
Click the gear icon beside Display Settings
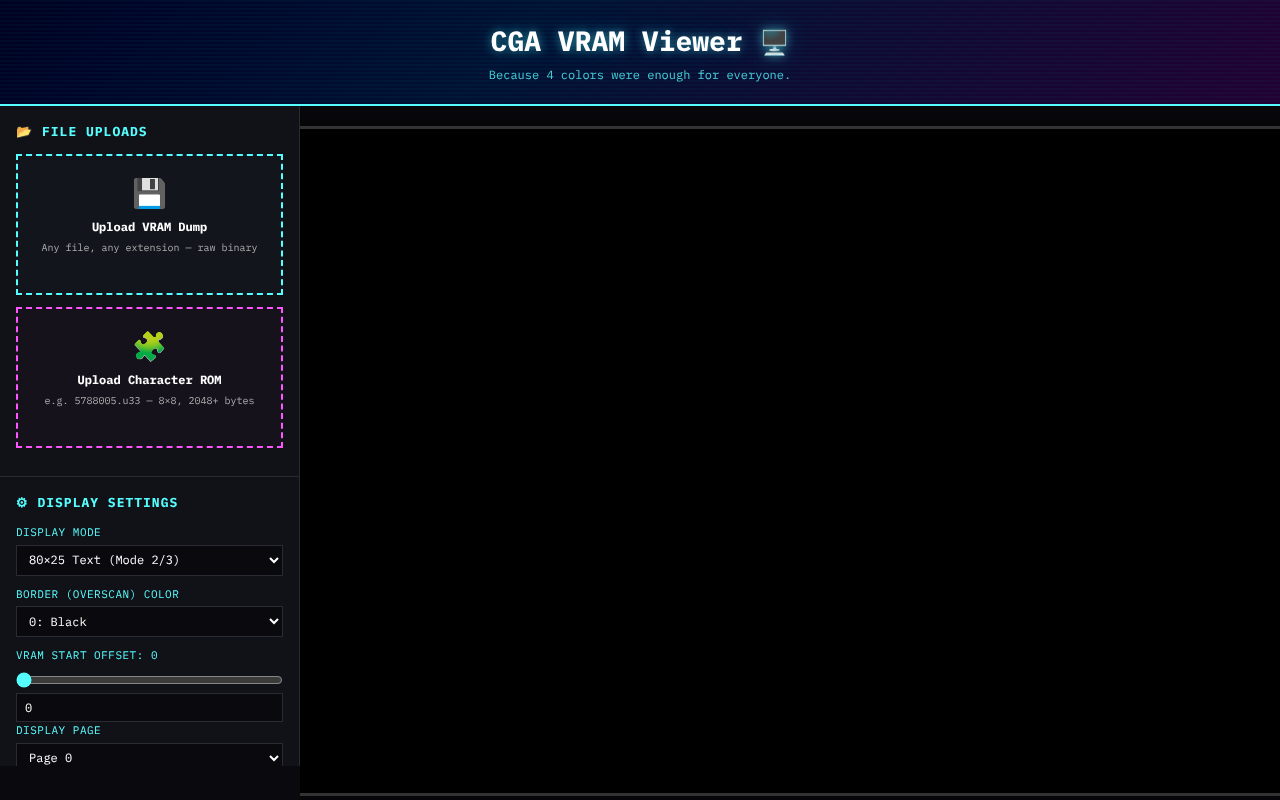(22, 503)
